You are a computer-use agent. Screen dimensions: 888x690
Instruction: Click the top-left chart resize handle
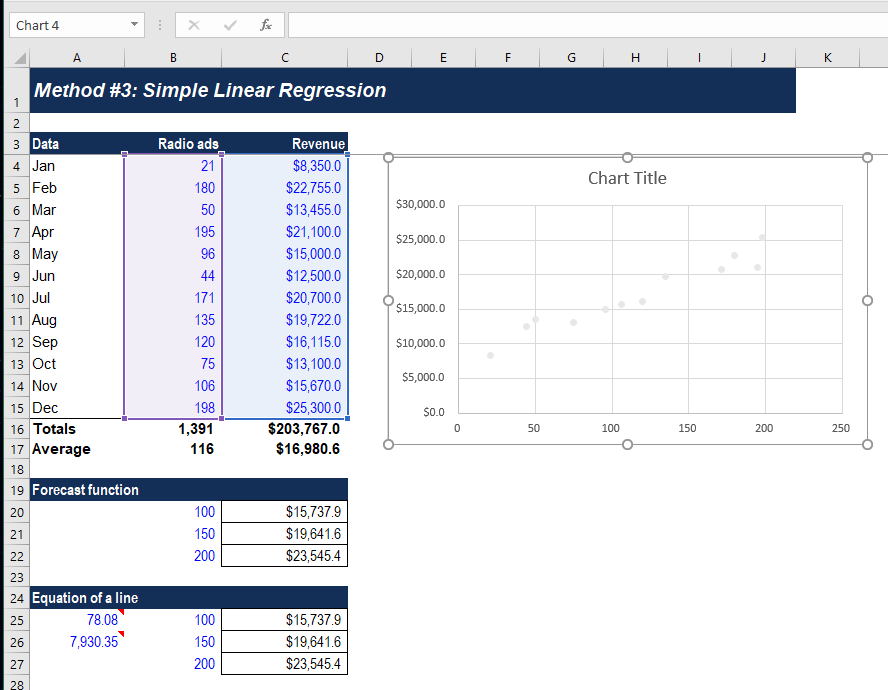[x=388, y=157]
